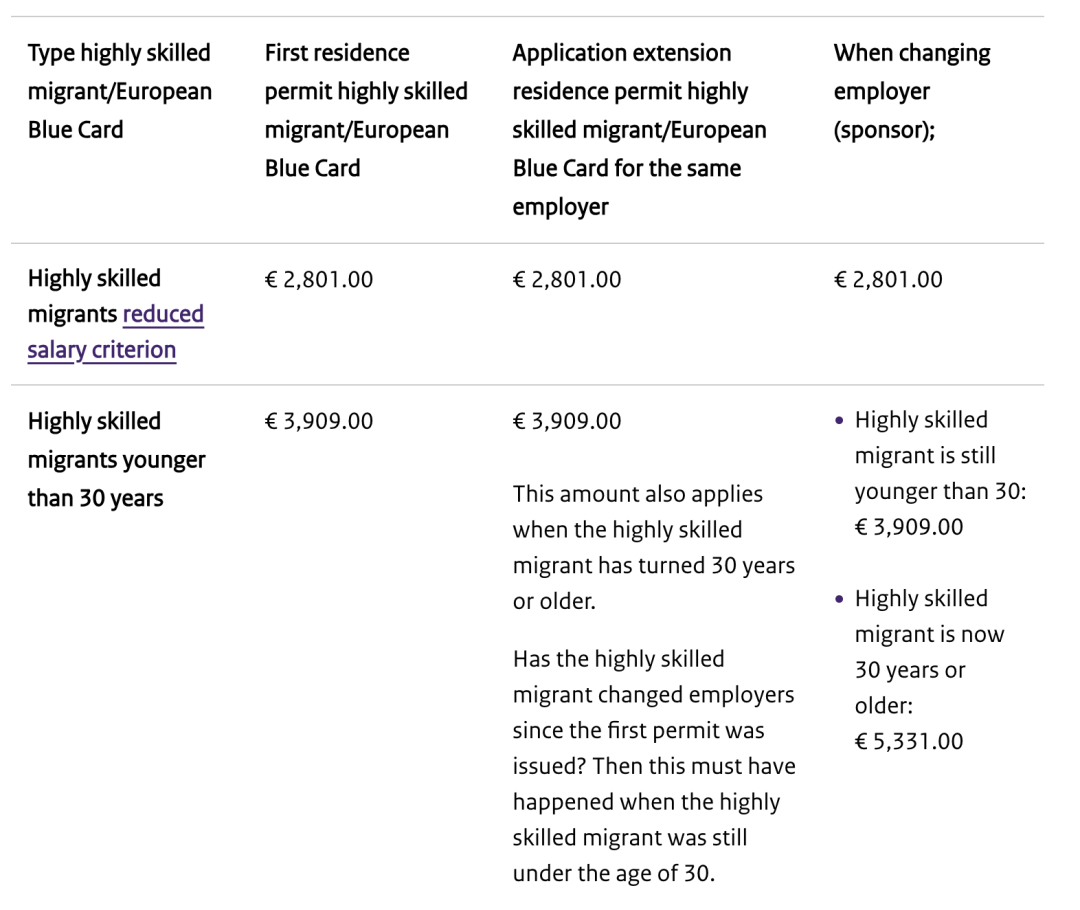Click "Highly skilled migrants" text above the reduced salary link
Viewport: 1080px width, 910px height.
94,278
